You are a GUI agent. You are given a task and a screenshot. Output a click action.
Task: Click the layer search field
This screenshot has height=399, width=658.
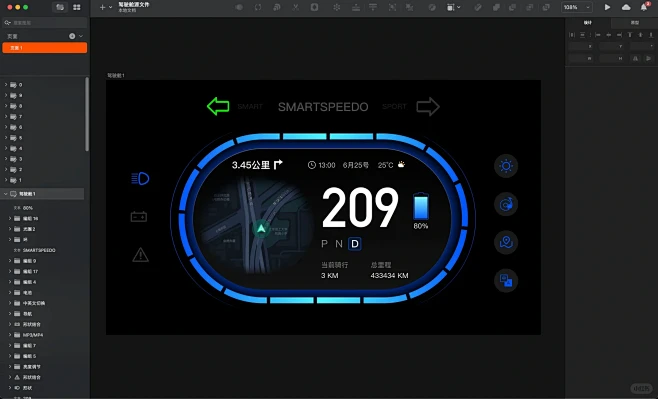click(45, 23)
